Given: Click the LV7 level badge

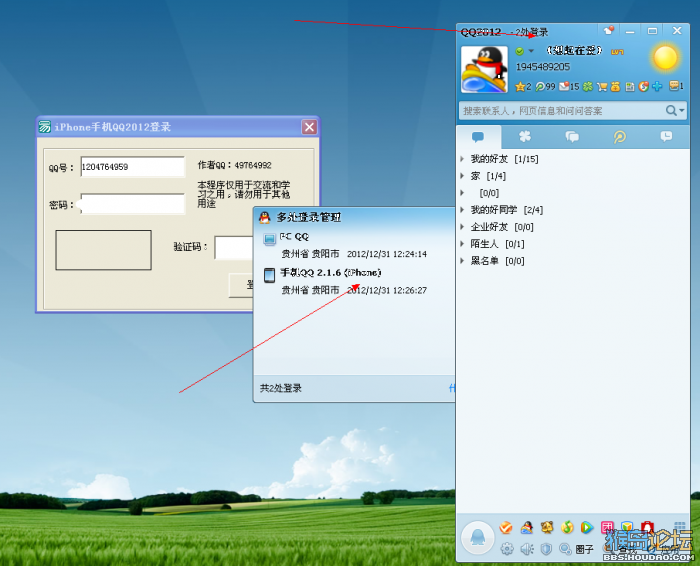Looking at the screenshot, I should coord(617,52).
